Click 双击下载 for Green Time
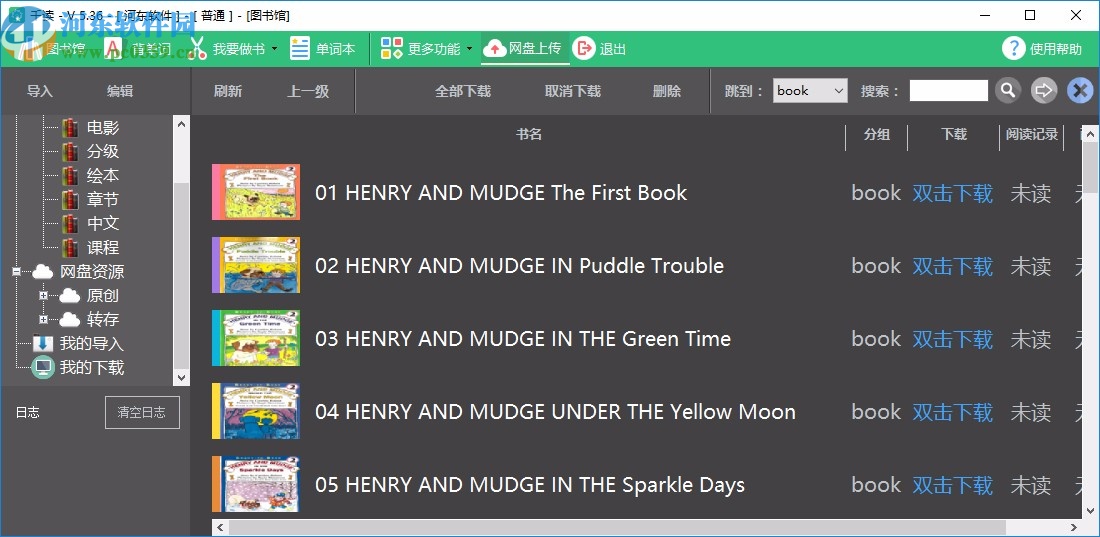This screenshot has height=537, width=1100. pyautogui.click(x=953, y=339)
